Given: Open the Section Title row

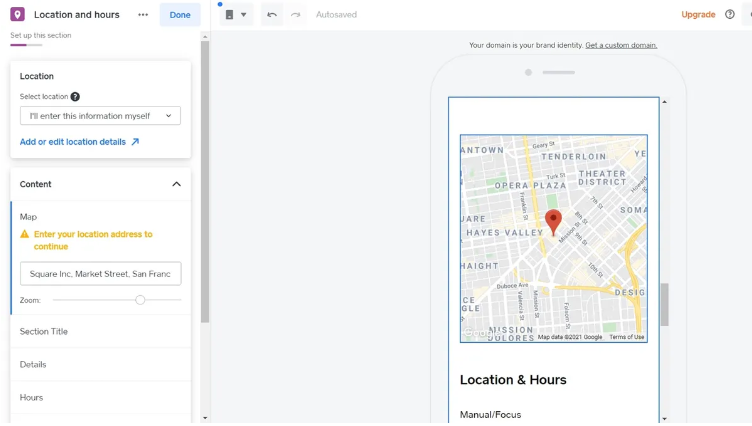Looking at the screenshot, I should pos(101,331).
